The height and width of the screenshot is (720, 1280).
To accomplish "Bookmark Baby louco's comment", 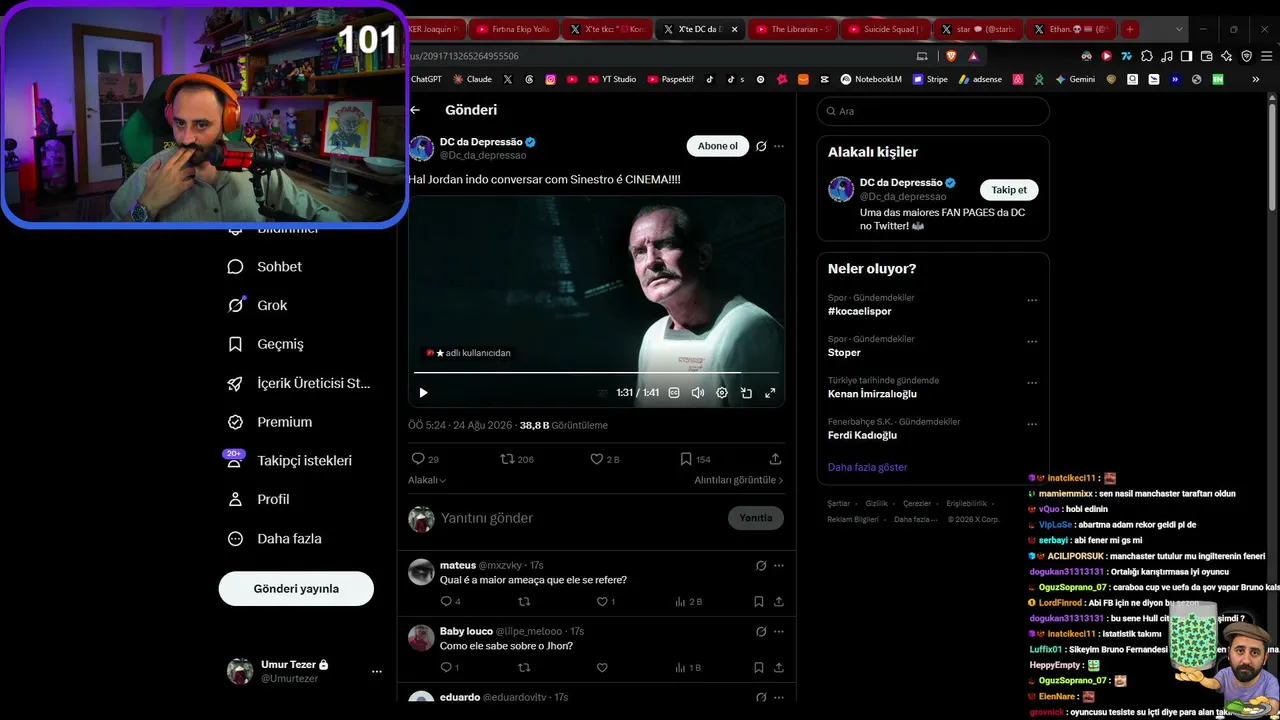I will 759,667.
